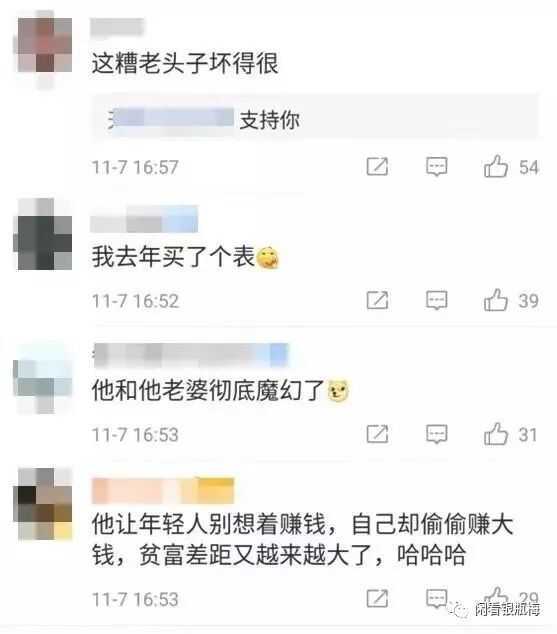Repost the 16:52 comment
Viewport: 557px width, 634px height.
[377, 300]
